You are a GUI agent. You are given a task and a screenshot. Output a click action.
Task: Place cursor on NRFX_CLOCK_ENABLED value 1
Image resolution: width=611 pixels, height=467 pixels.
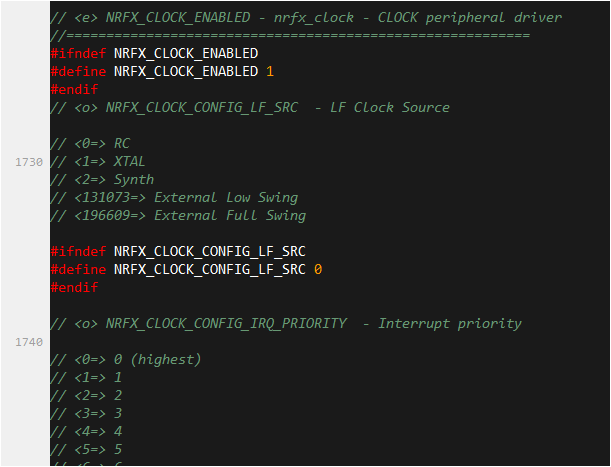click(270, 72)
